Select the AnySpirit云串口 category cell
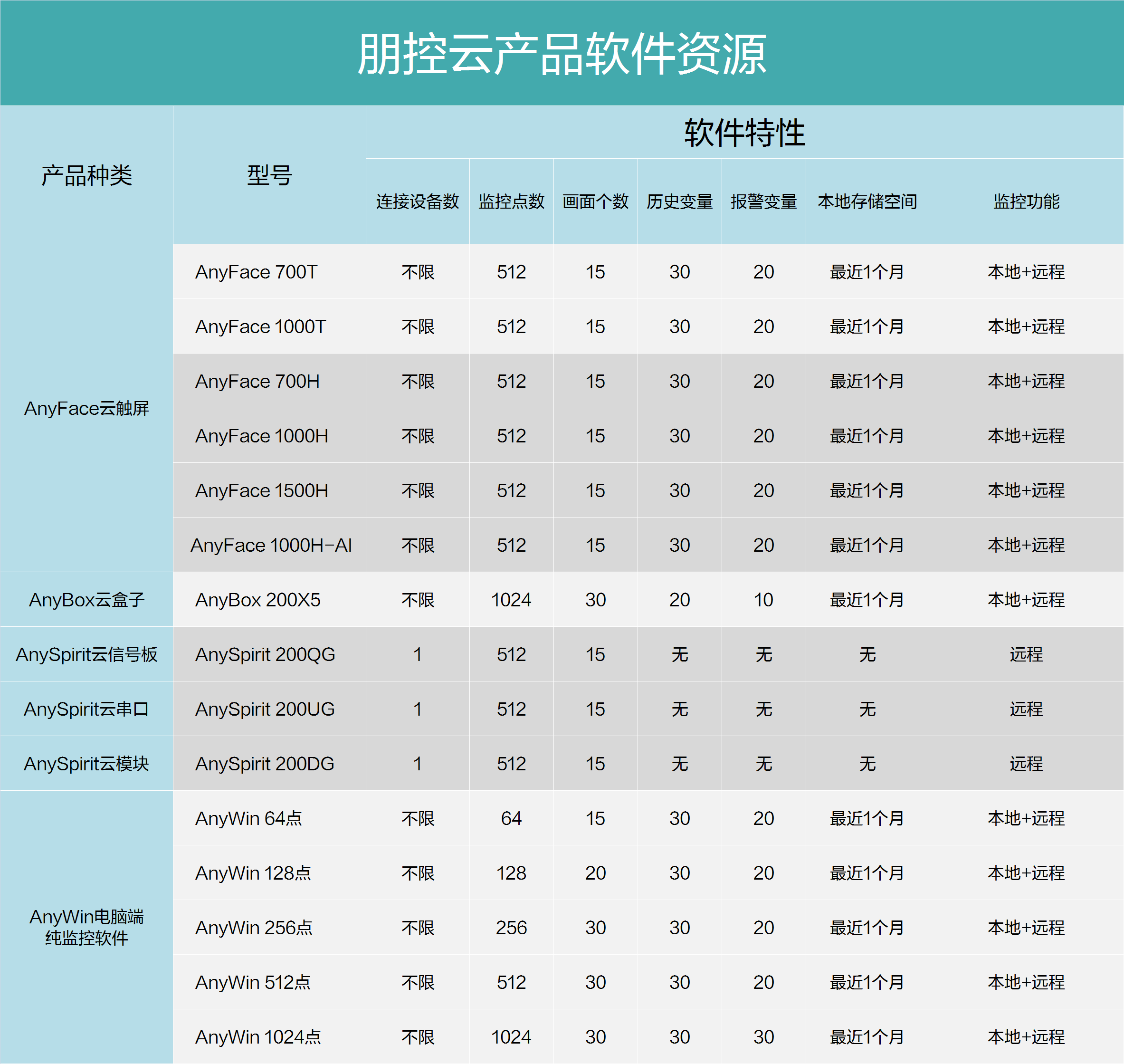1124x1064 pixels. (x=86, y=709)
